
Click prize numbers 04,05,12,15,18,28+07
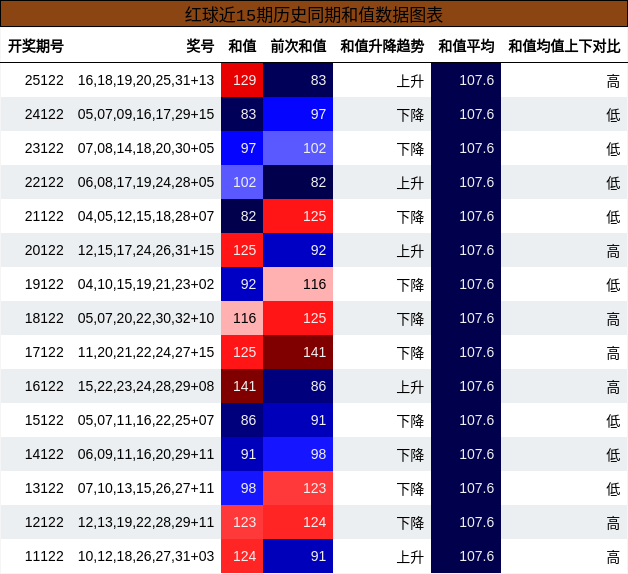[x=146, y=216]
